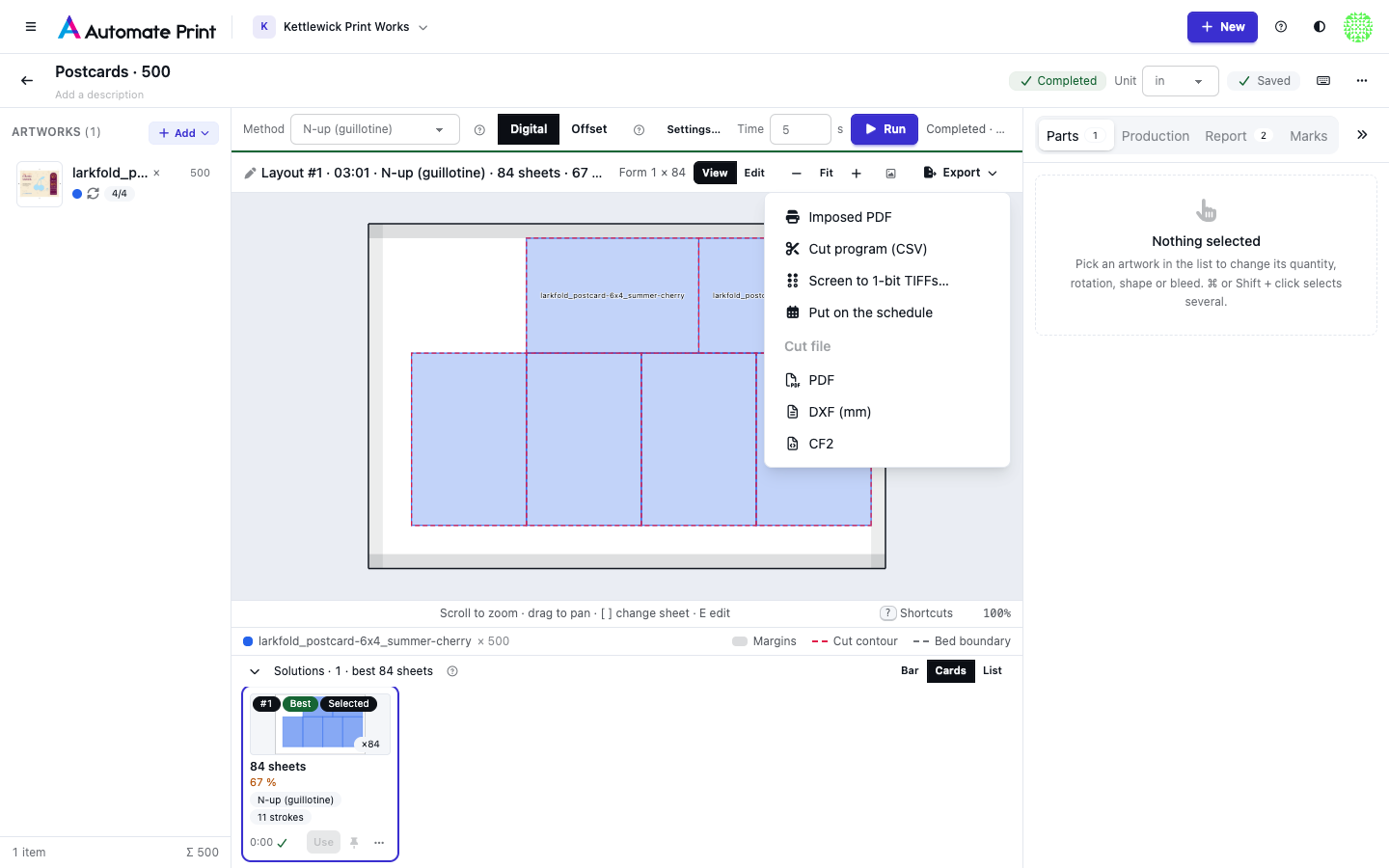Choose Put on the schedule
1389x868 pixels.
tap(887, 312)
